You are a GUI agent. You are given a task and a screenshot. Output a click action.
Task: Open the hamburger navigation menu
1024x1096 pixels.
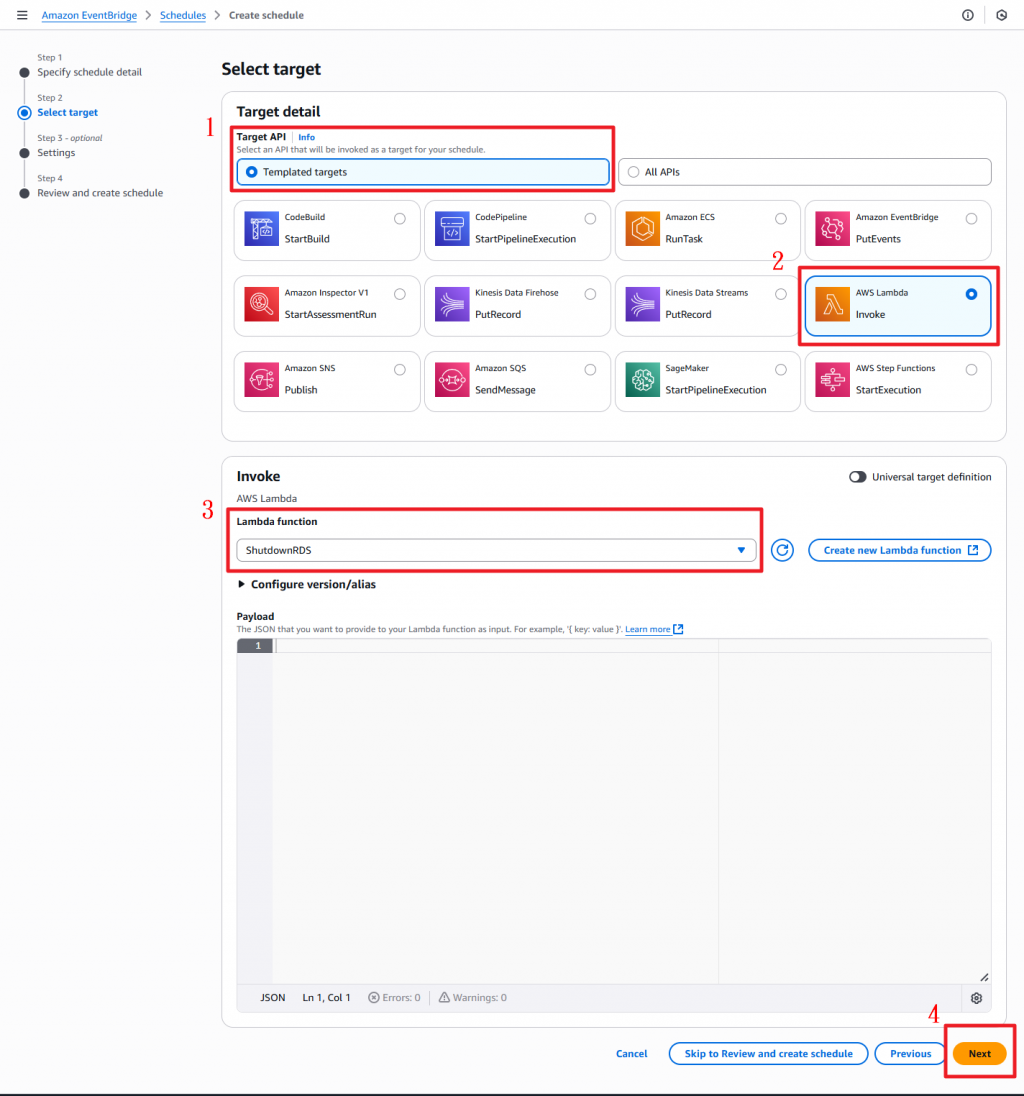[22, 15]
